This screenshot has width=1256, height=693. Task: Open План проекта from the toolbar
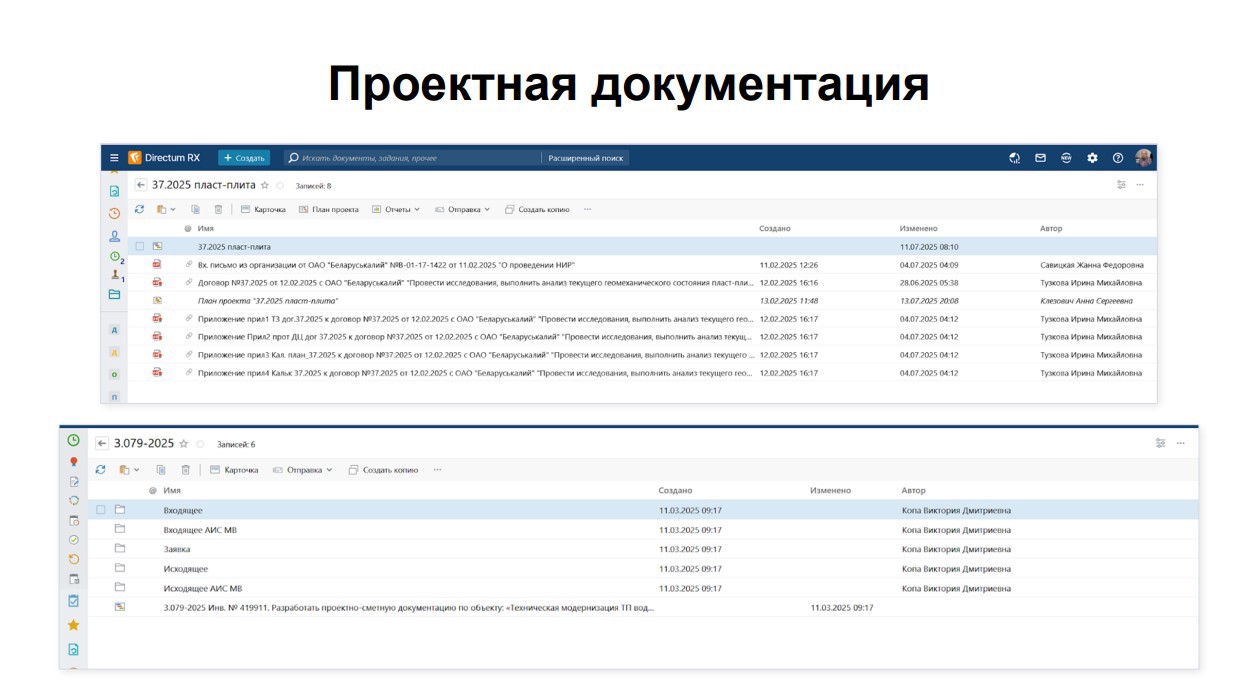point(328,210)
